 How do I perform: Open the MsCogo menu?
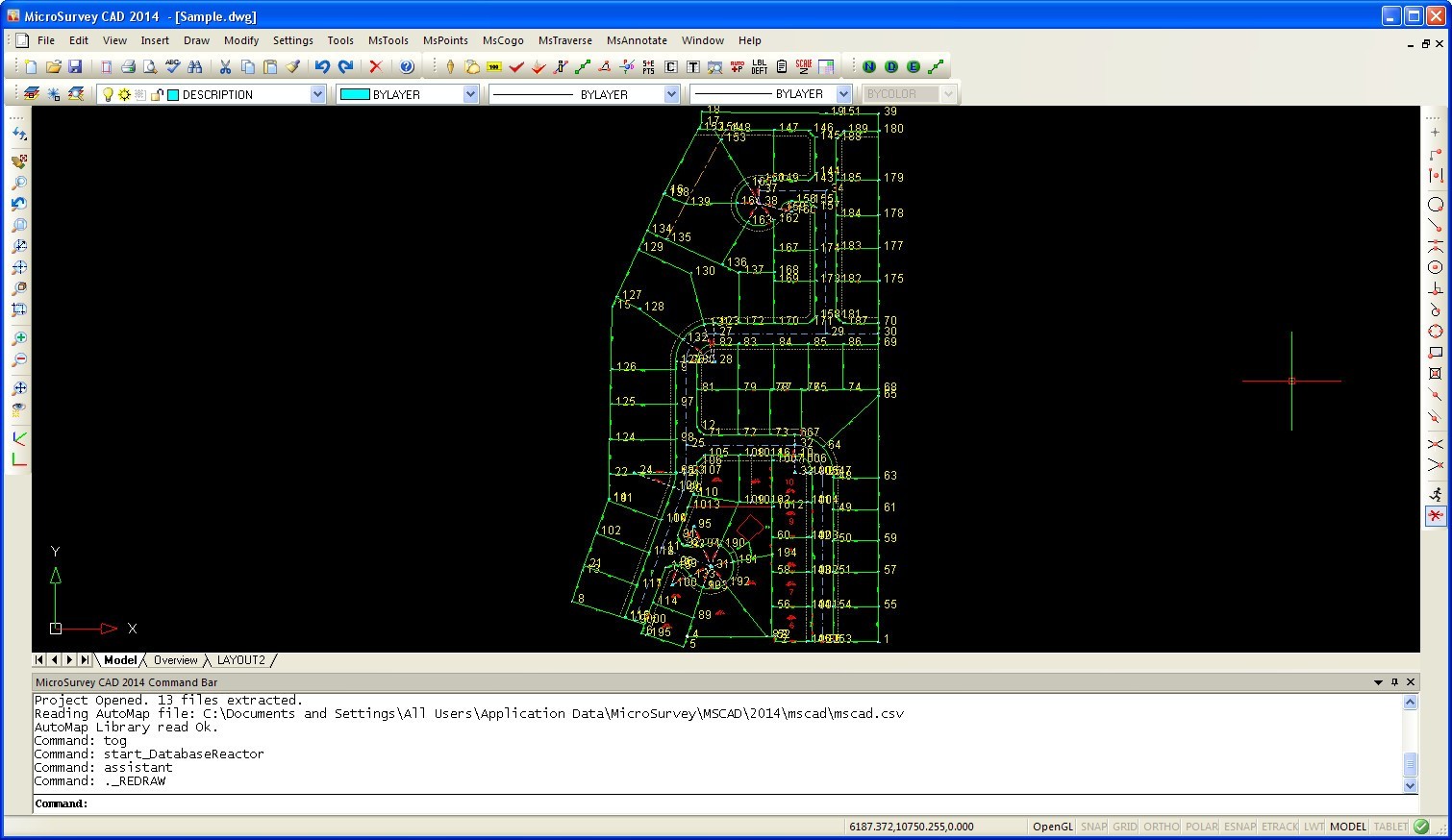tap(503, 40)
